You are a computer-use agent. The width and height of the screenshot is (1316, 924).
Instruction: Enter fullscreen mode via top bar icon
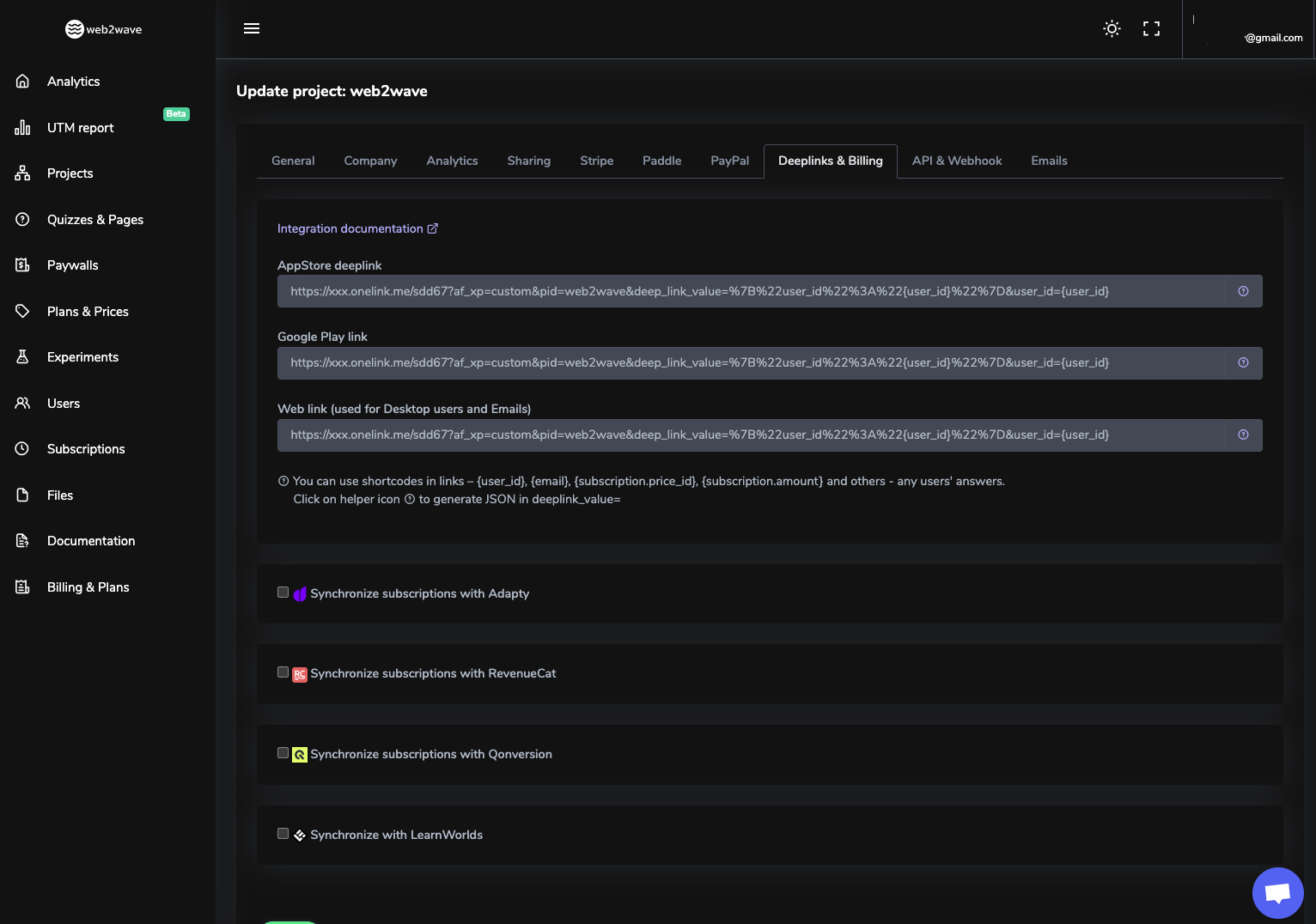coord(1151,28)
